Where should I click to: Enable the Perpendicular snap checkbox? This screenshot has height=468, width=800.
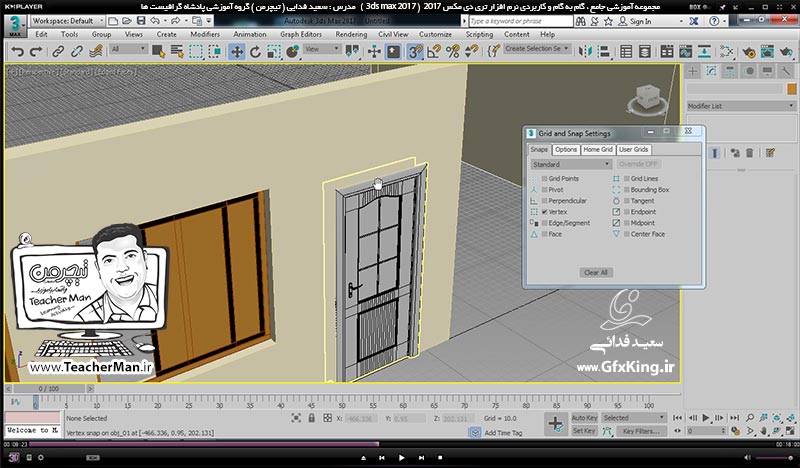(544, 201)
